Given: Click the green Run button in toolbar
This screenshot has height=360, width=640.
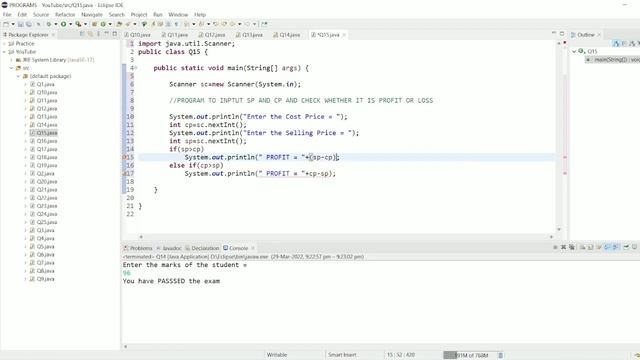Looking at the screenshot, I should 64,24.
